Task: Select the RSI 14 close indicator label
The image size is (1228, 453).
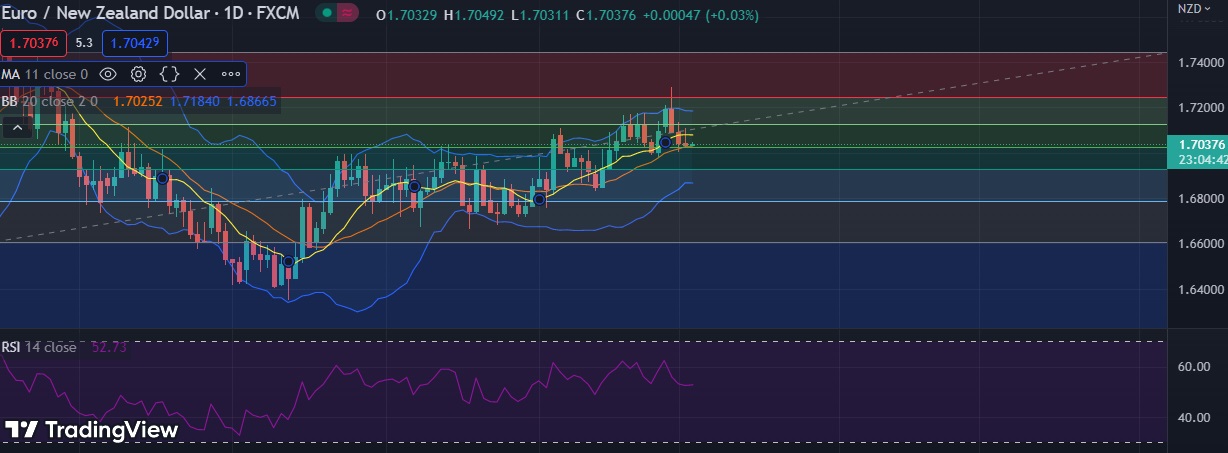Action: (x=40, y=347)
